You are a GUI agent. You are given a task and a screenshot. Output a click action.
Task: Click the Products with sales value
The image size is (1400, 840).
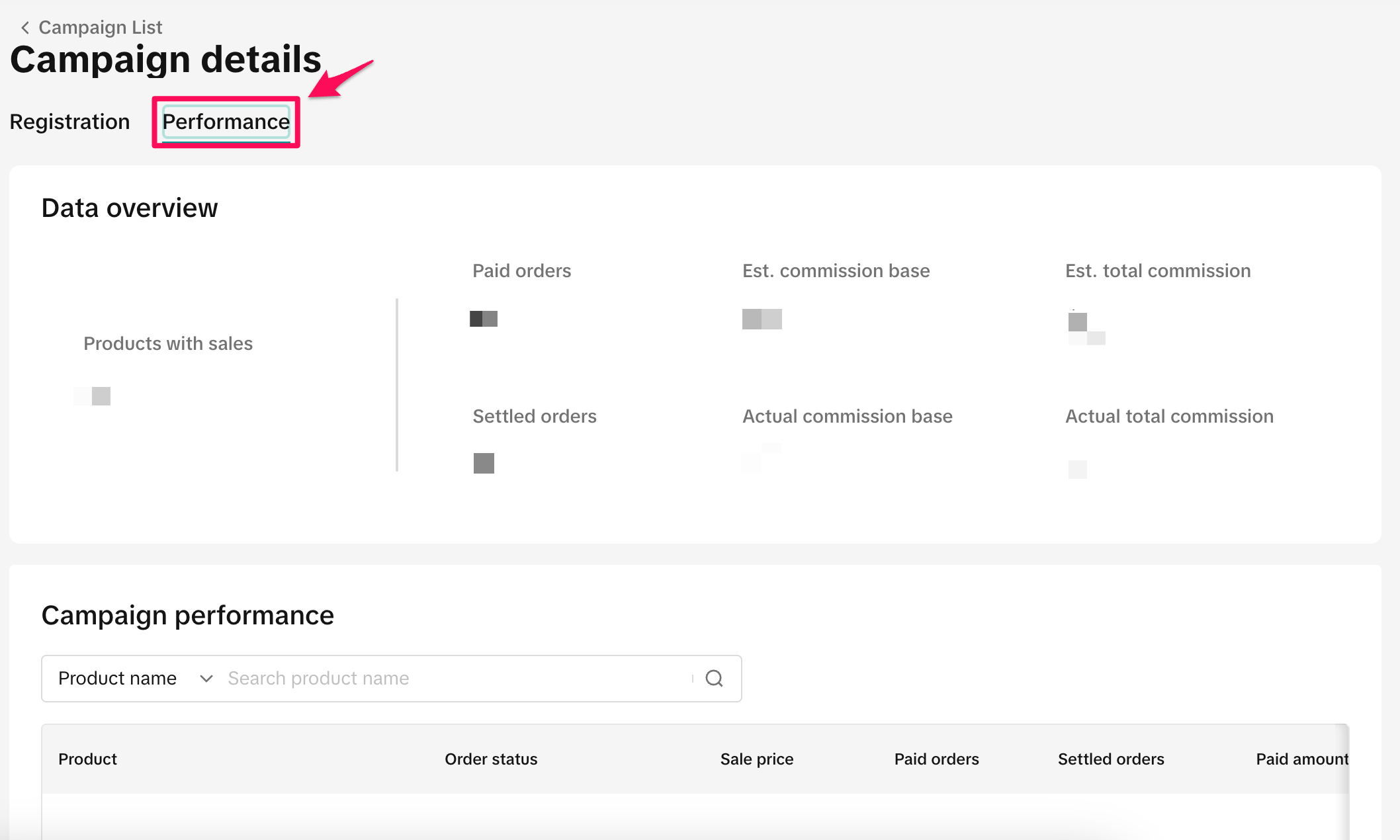pyautogui.click(x=93, y=396)
